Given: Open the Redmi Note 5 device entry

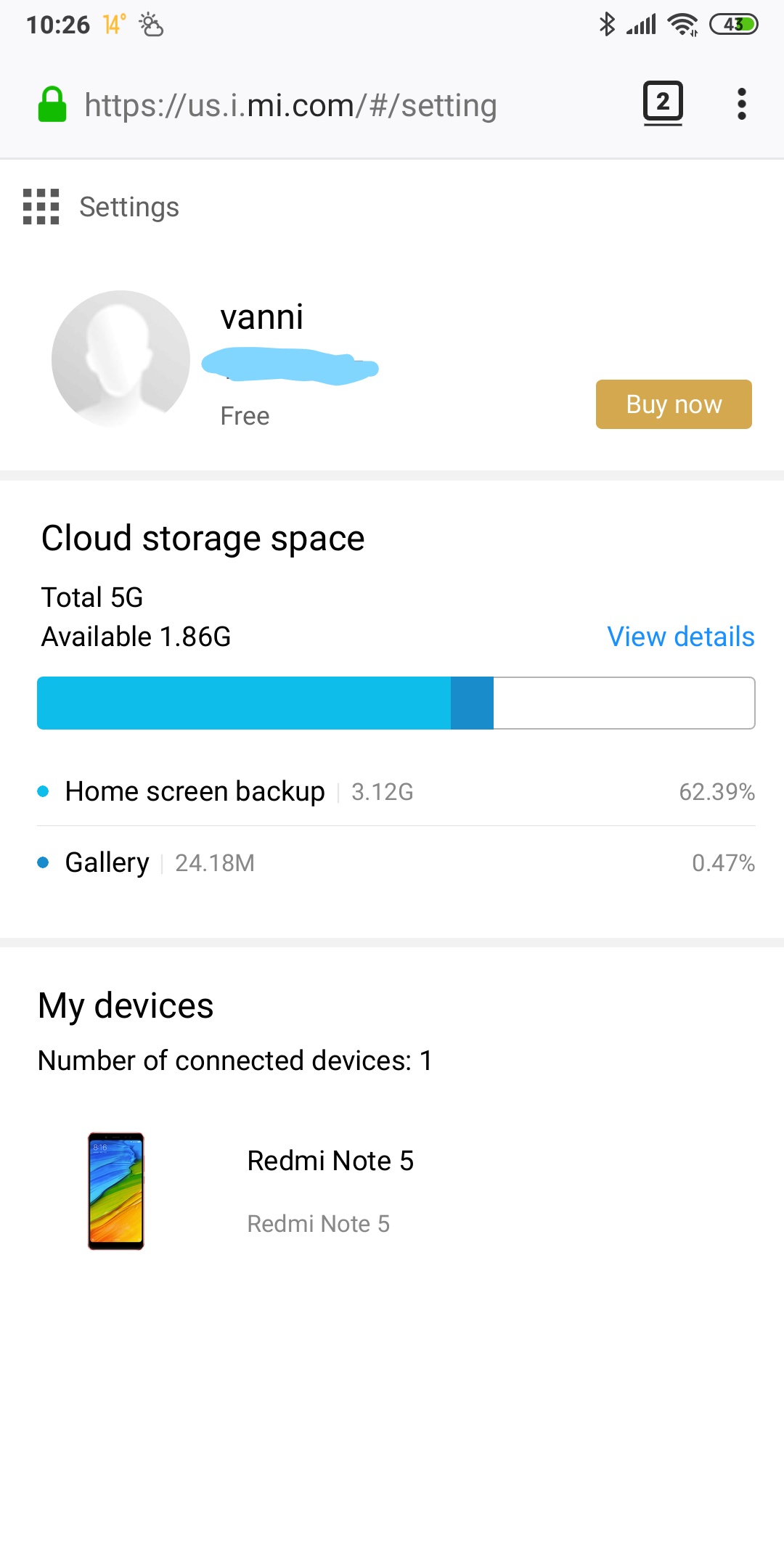Looking at the screenshot, I should click(x=330, y=1161).
